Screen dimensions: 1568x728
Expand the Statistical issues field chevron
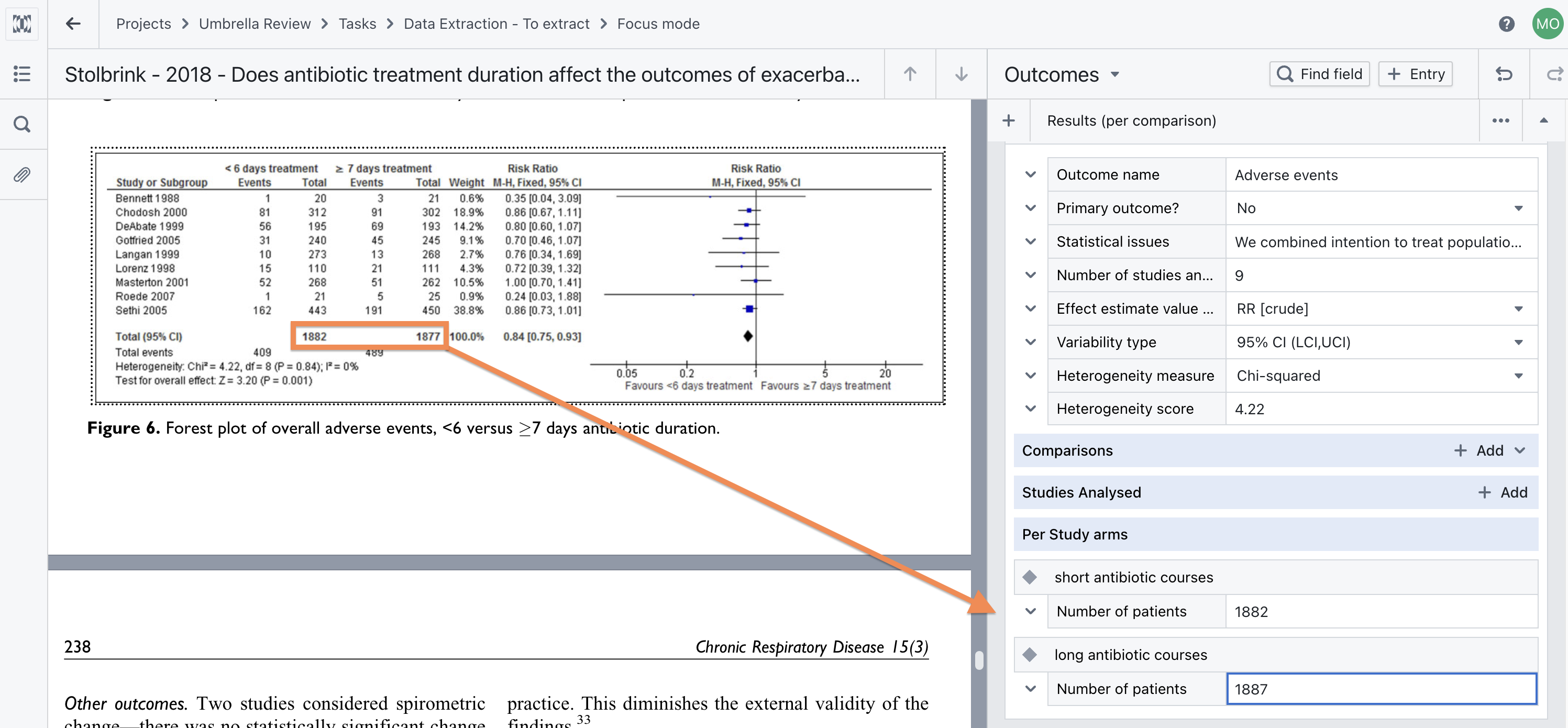[1030, 241]
